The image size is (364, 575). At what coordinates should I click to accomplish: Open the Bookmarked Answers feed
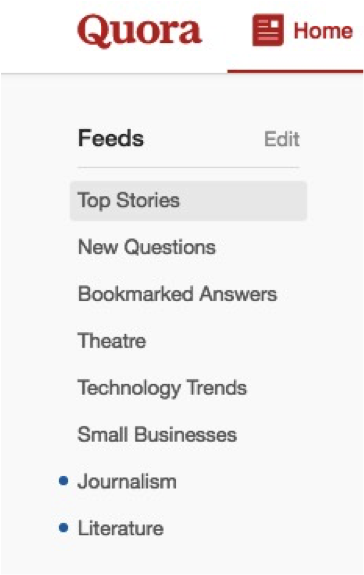177,294
